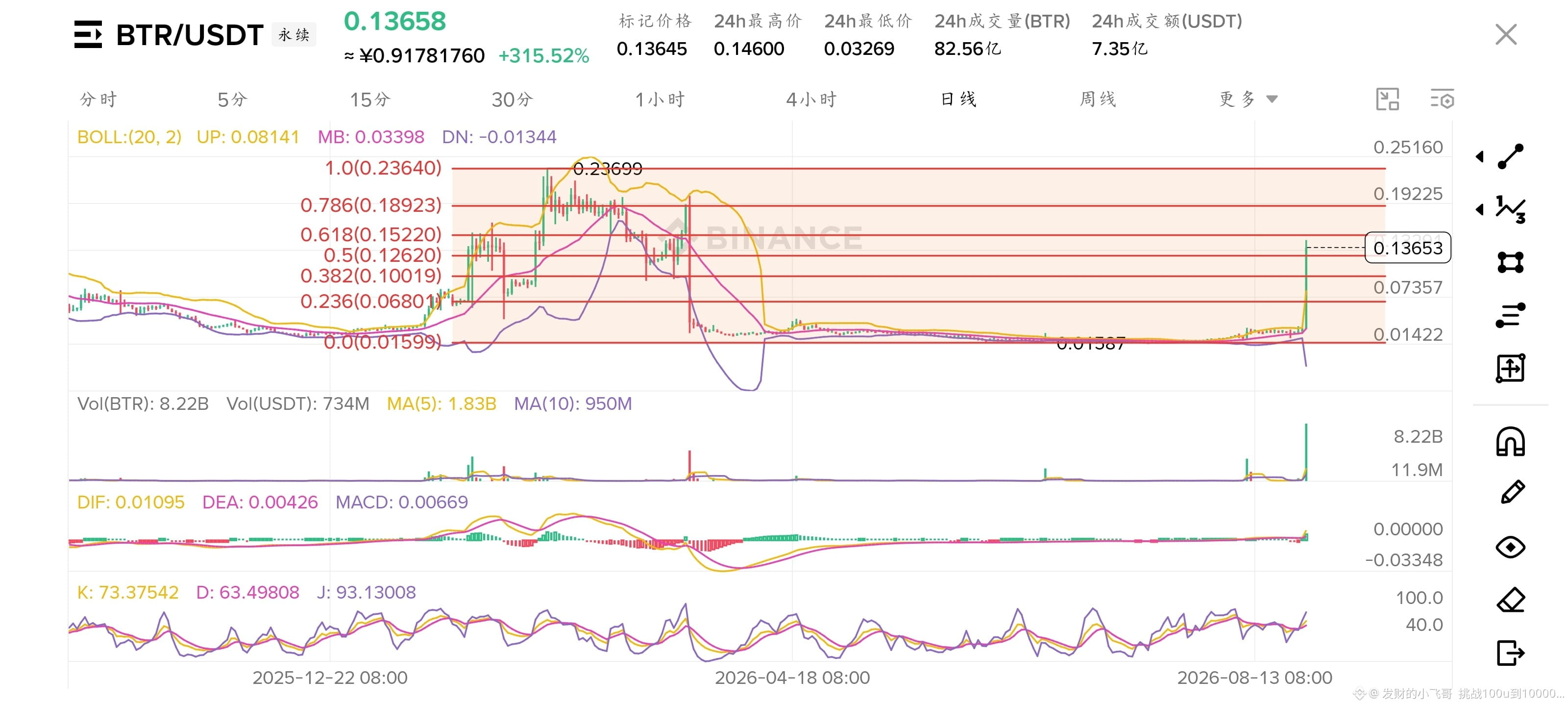Switch to the 1小时 timeframe

[660, 100]
